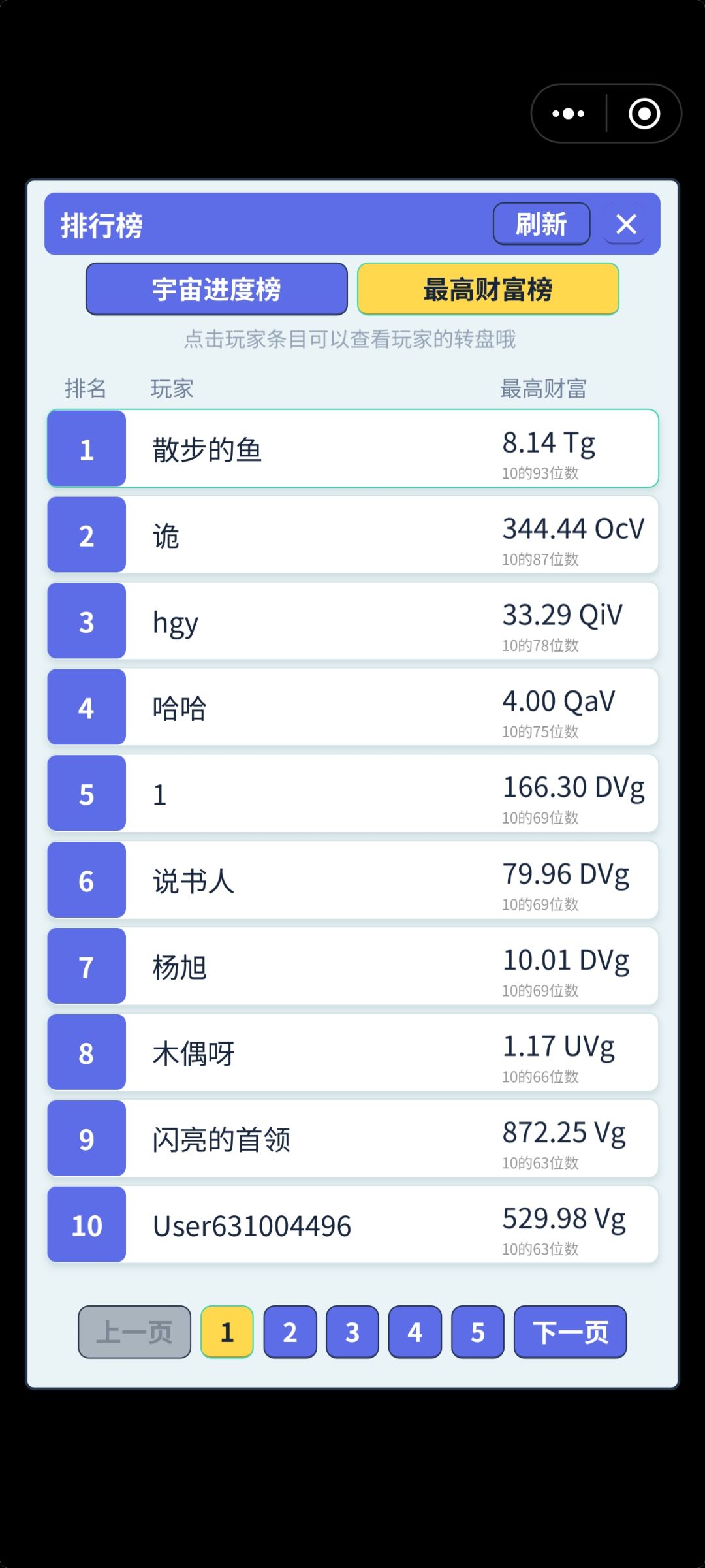Close the leaderboard with the X button
The image size is (705, 1568).
625,224
